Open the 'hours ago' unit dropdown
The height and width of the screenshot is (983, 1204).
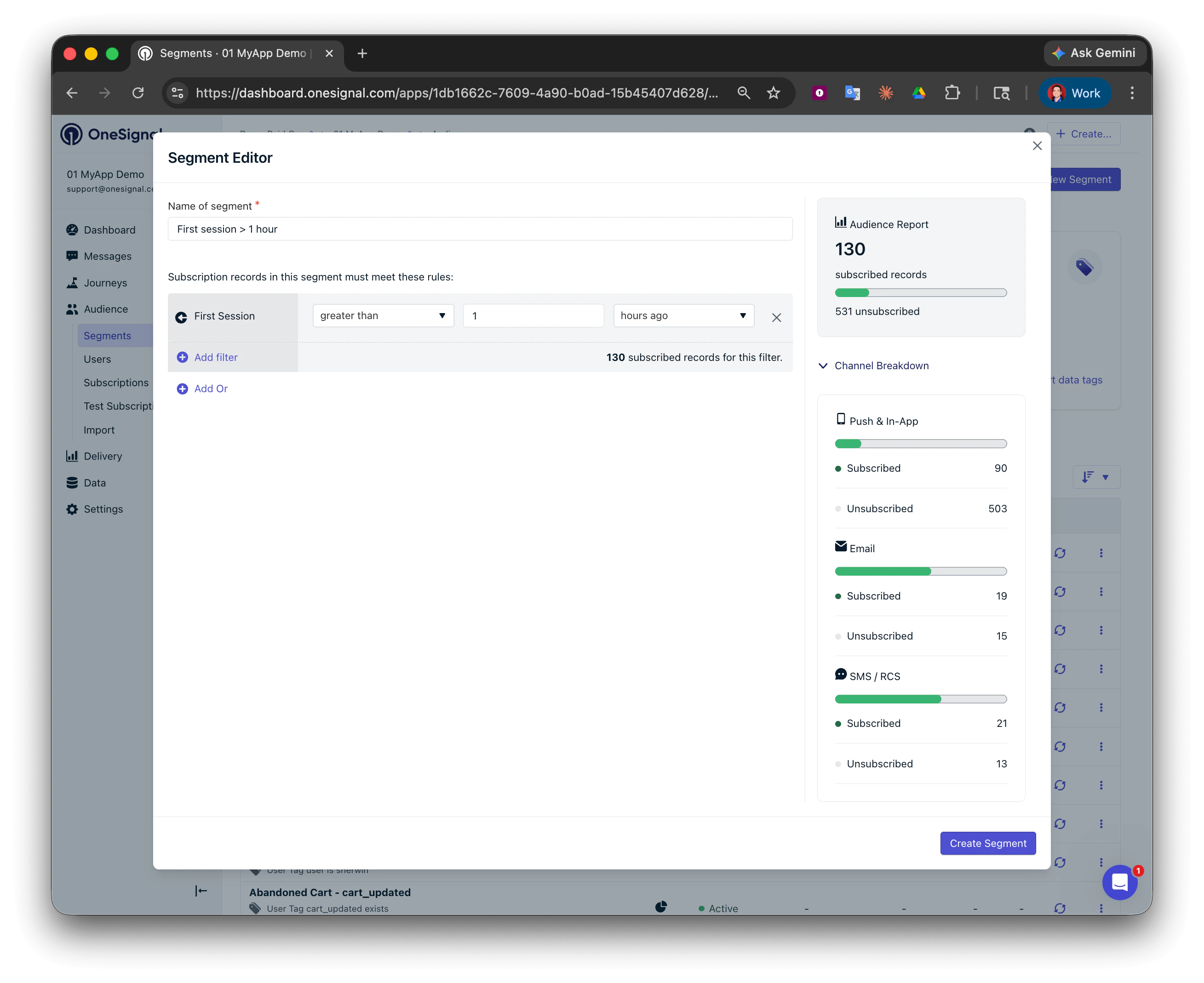(683, 315)
